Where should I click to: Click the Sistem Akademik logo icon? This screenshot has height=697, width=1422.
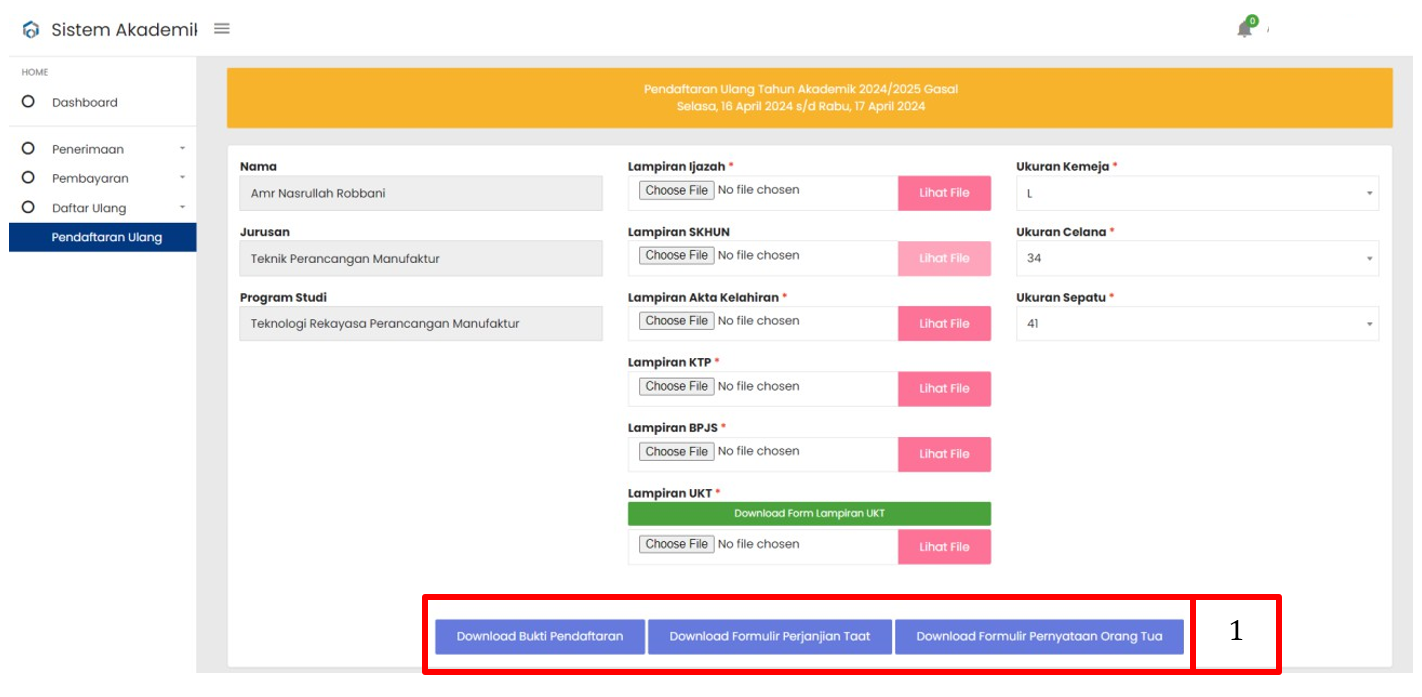click(x=31, y=30)
